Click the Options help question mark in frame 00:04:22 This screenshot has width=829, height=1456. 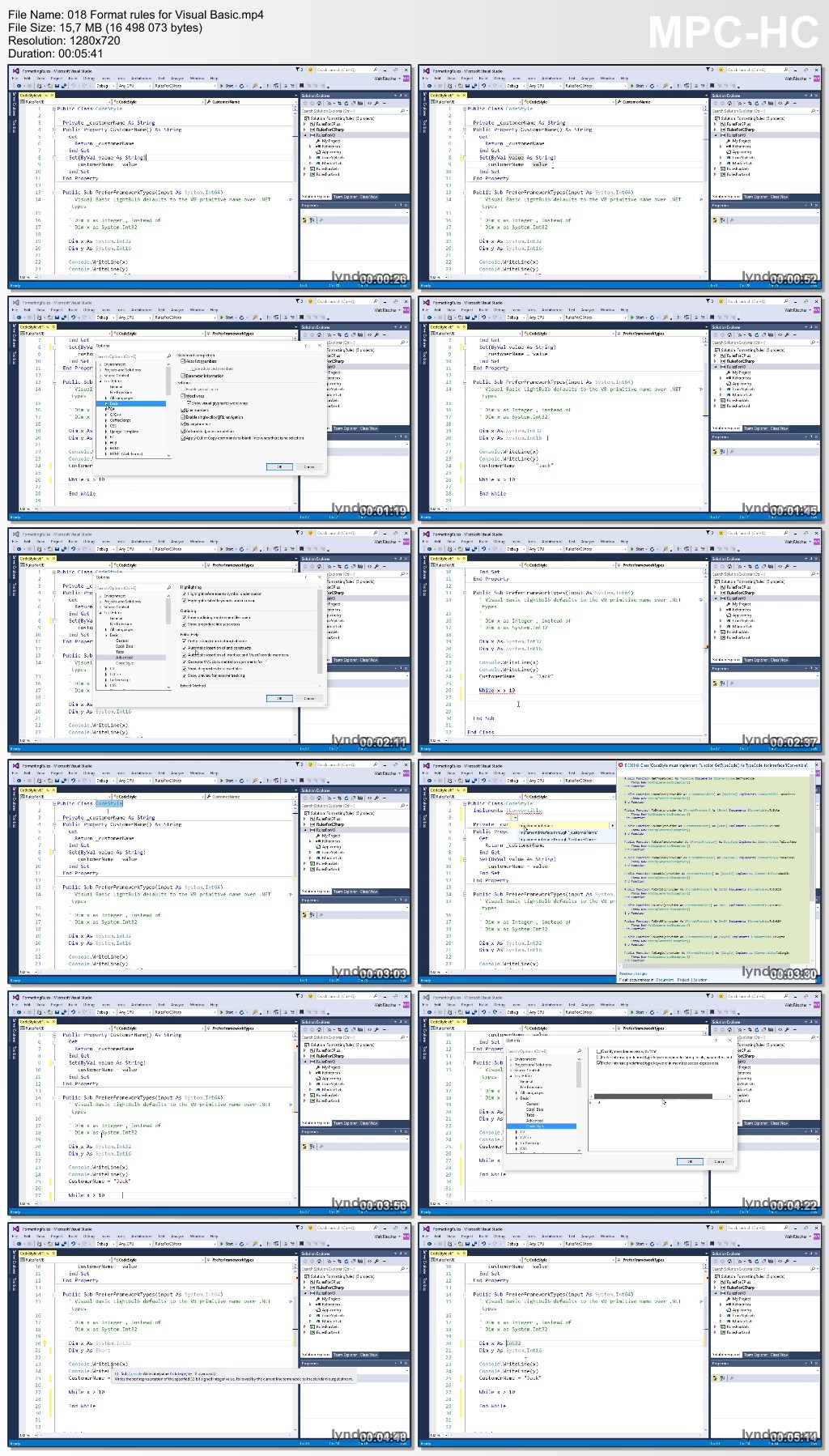[716, 1041]
